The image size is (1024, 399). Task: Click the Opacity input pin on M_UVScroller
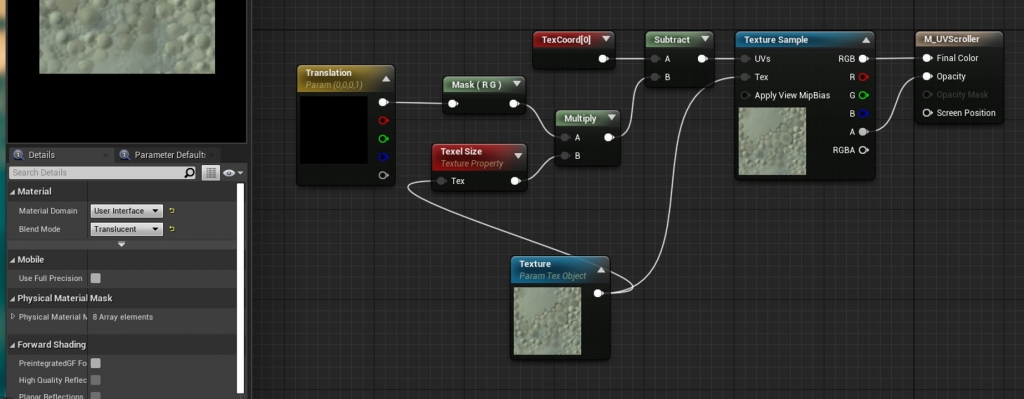(927, 76)
